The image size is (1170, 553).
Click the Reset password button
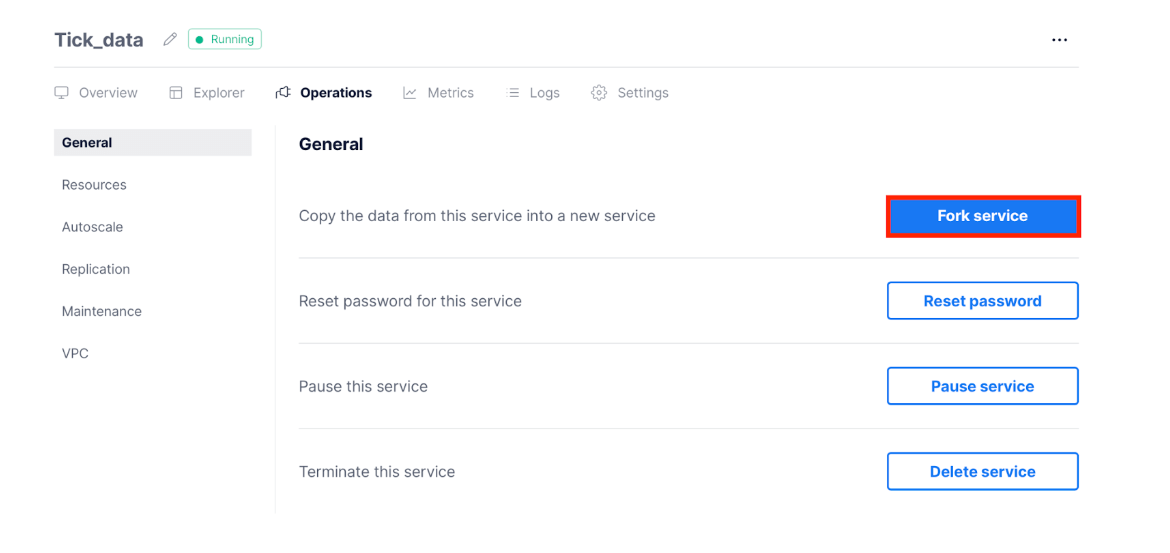(982, 301)
